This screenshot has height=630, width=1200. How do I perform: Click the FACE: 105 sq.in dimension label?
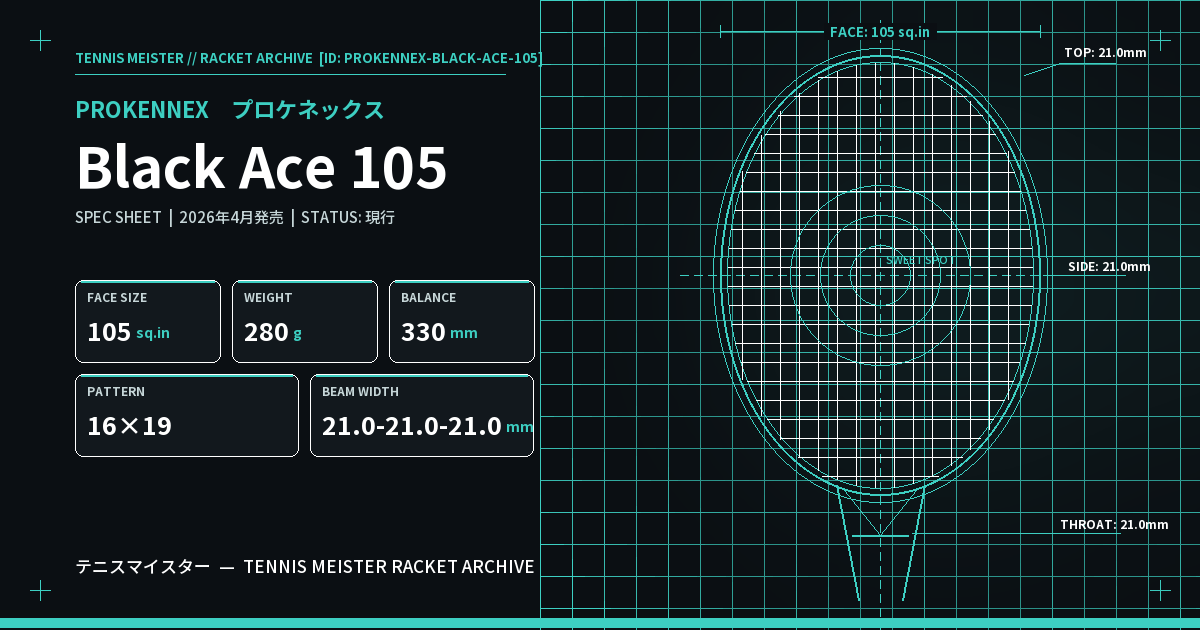coord(880,32)
